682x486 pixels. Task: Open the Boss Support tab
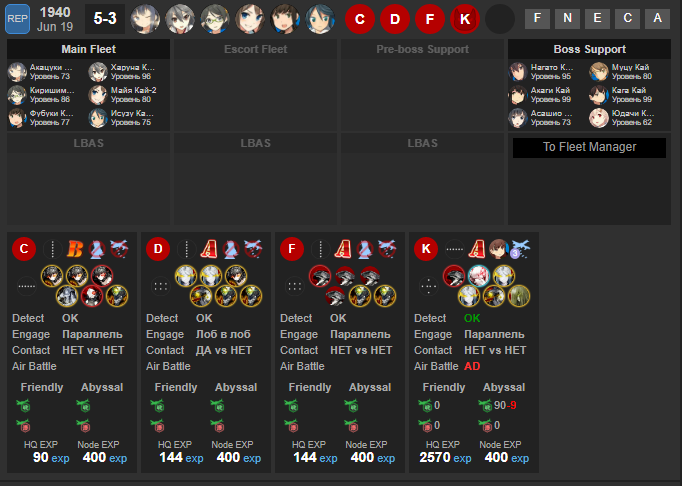[x=589, y=49]
